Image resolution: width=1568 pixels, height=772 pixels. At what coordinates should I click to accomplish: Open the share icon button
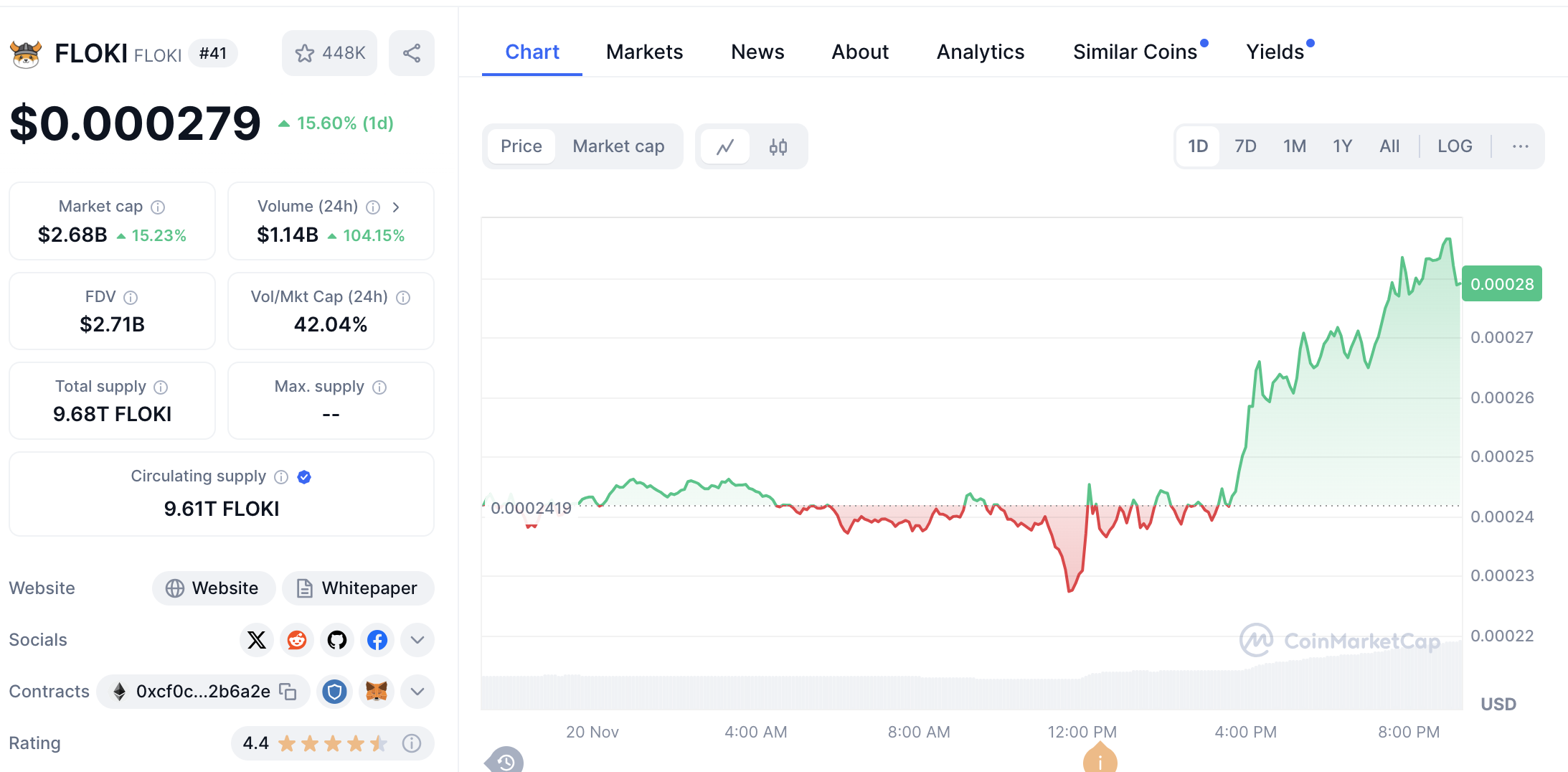(x=412, y=53)
